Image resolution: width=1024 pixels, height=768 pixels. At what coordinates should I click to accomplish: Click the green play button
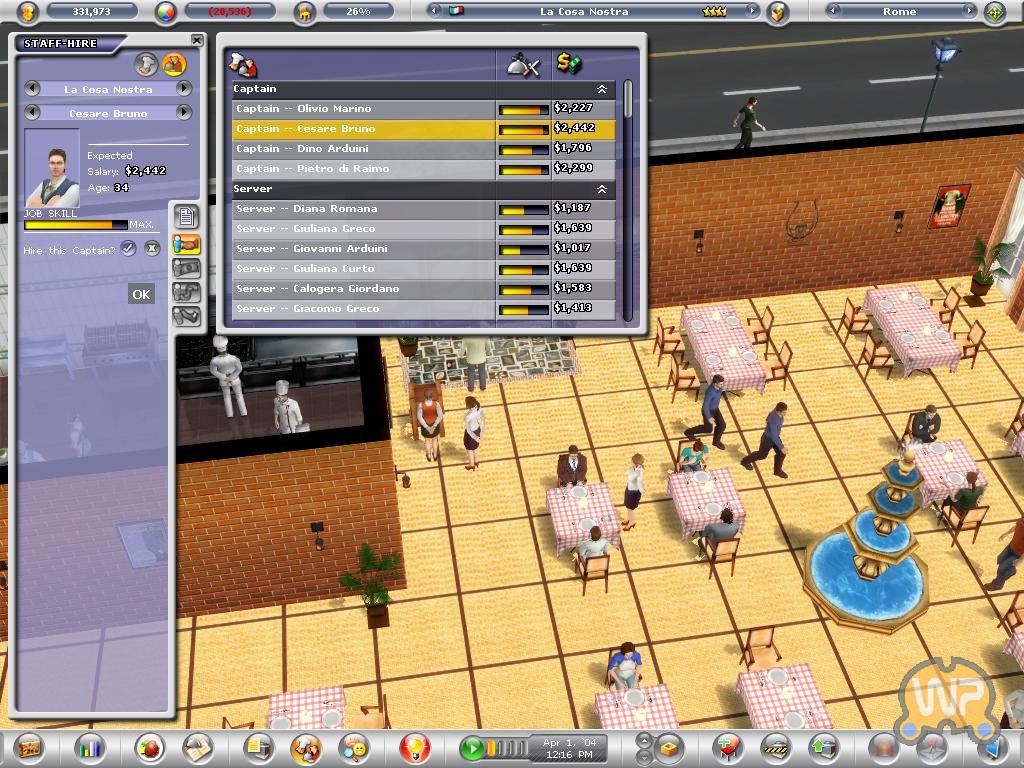471,747
